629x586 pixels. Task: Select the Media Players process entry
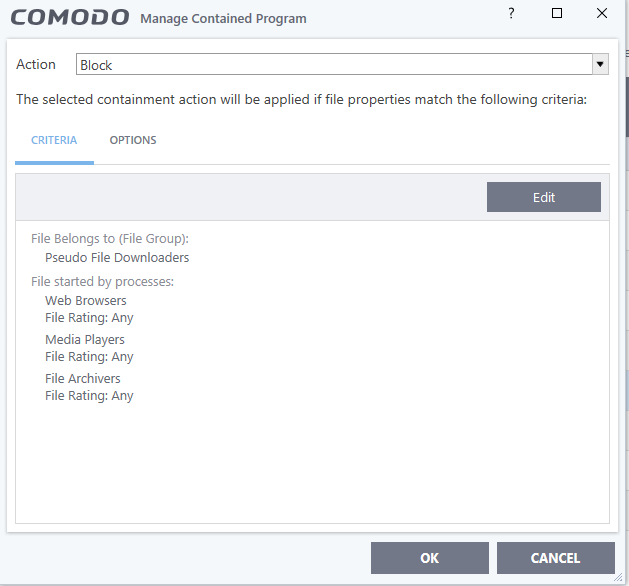[85, 339]
